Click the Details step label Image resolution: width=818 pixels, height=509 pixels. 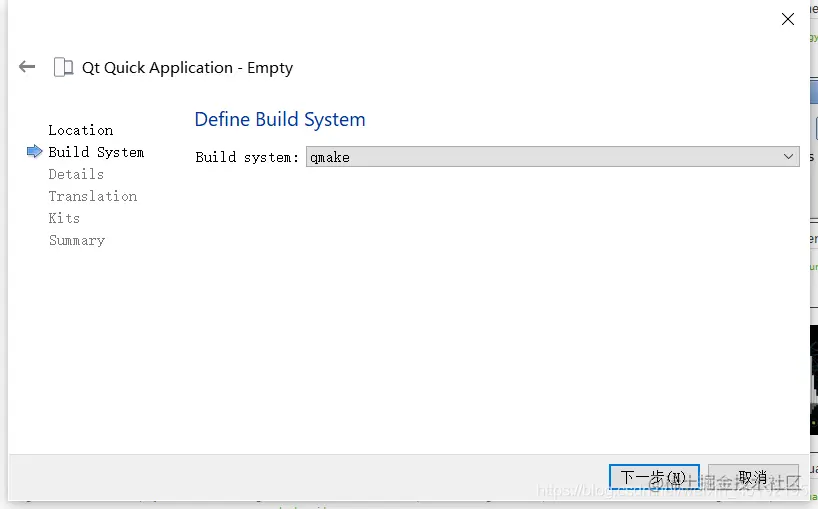[76, 174]
